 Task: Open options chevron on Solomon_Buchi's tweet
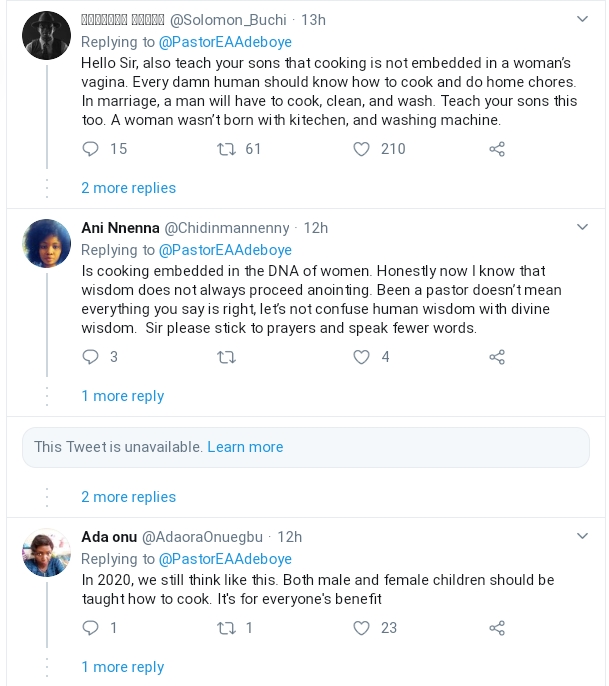point(583,20)
